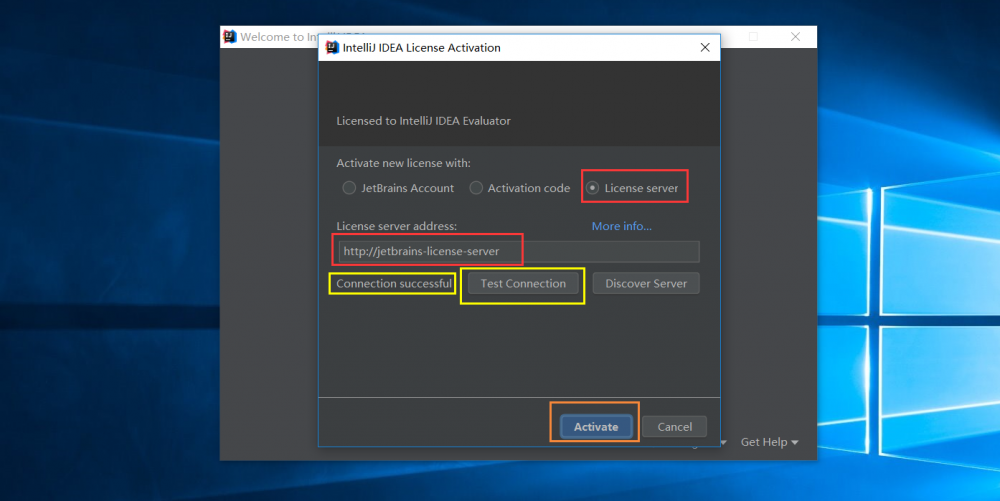Click the IntelliJ icon in Welcome window title
The image size is (1000, 501).
[230, 37]
